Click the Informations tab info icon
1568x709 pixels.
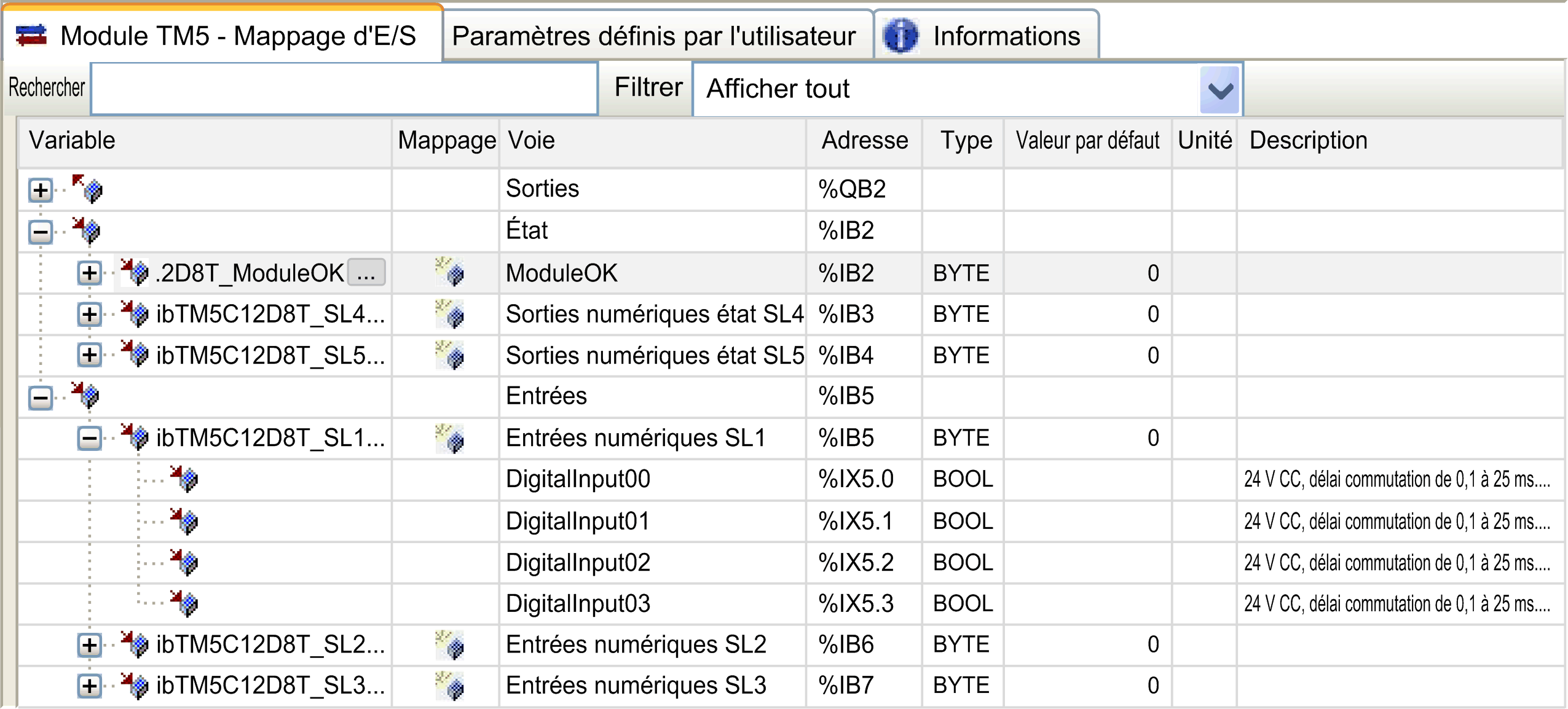coord(900,36)
